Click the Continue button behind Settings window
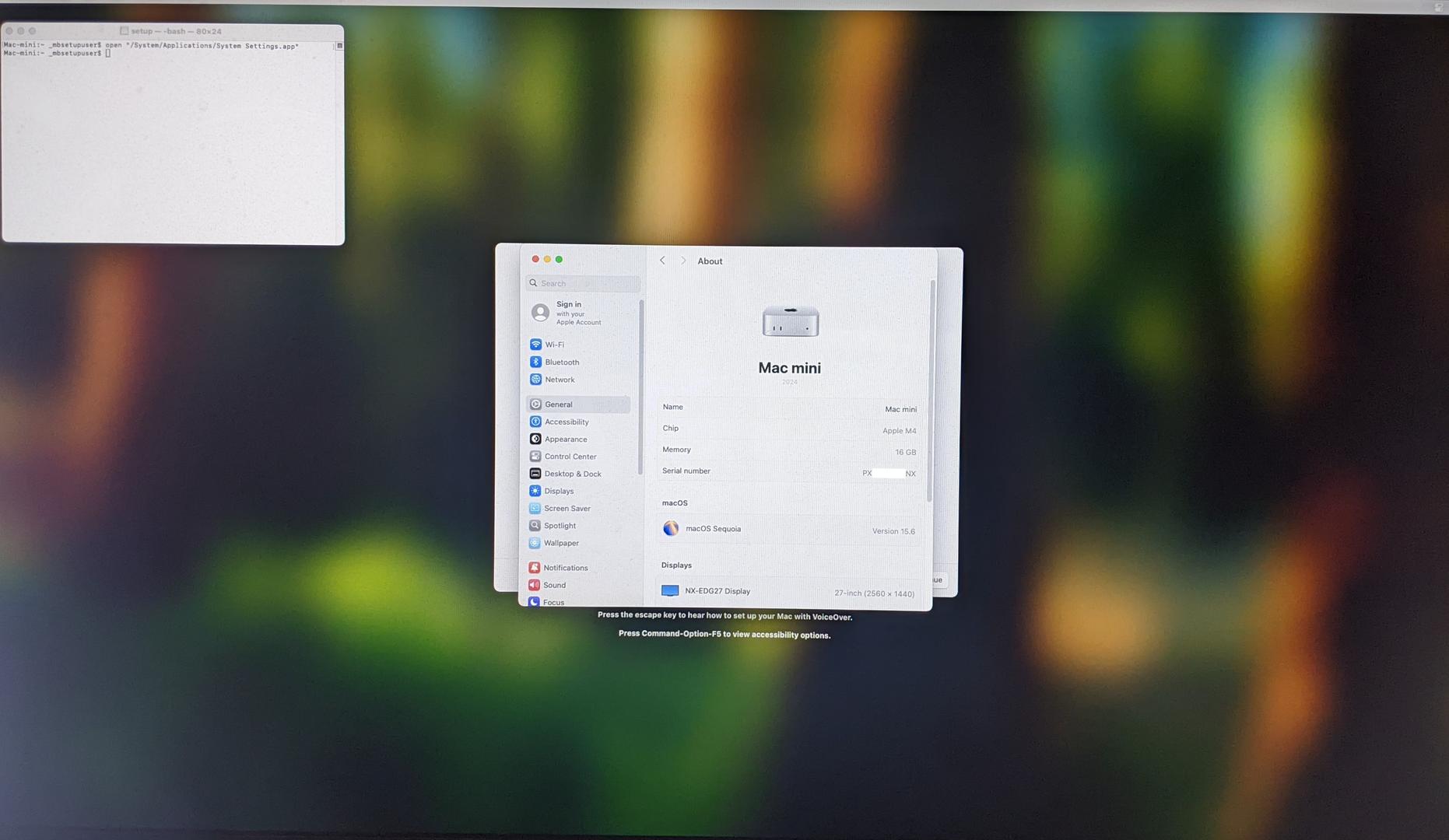The height and width of the screenshot is (840, 1449). tap(939, 579)
